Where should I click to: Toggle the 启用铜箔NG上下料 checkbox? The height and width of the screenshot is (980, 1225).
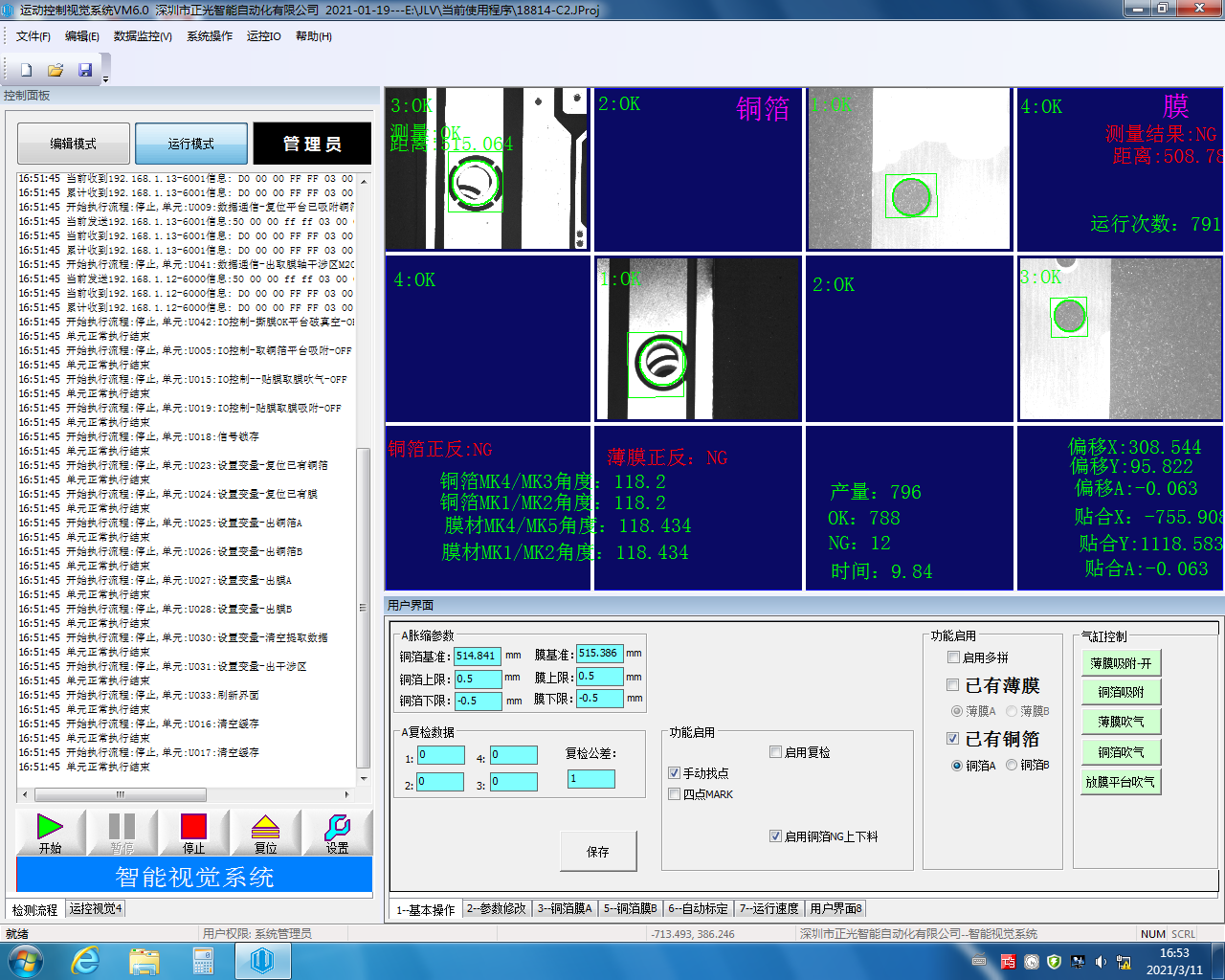[x=776, y=836]
